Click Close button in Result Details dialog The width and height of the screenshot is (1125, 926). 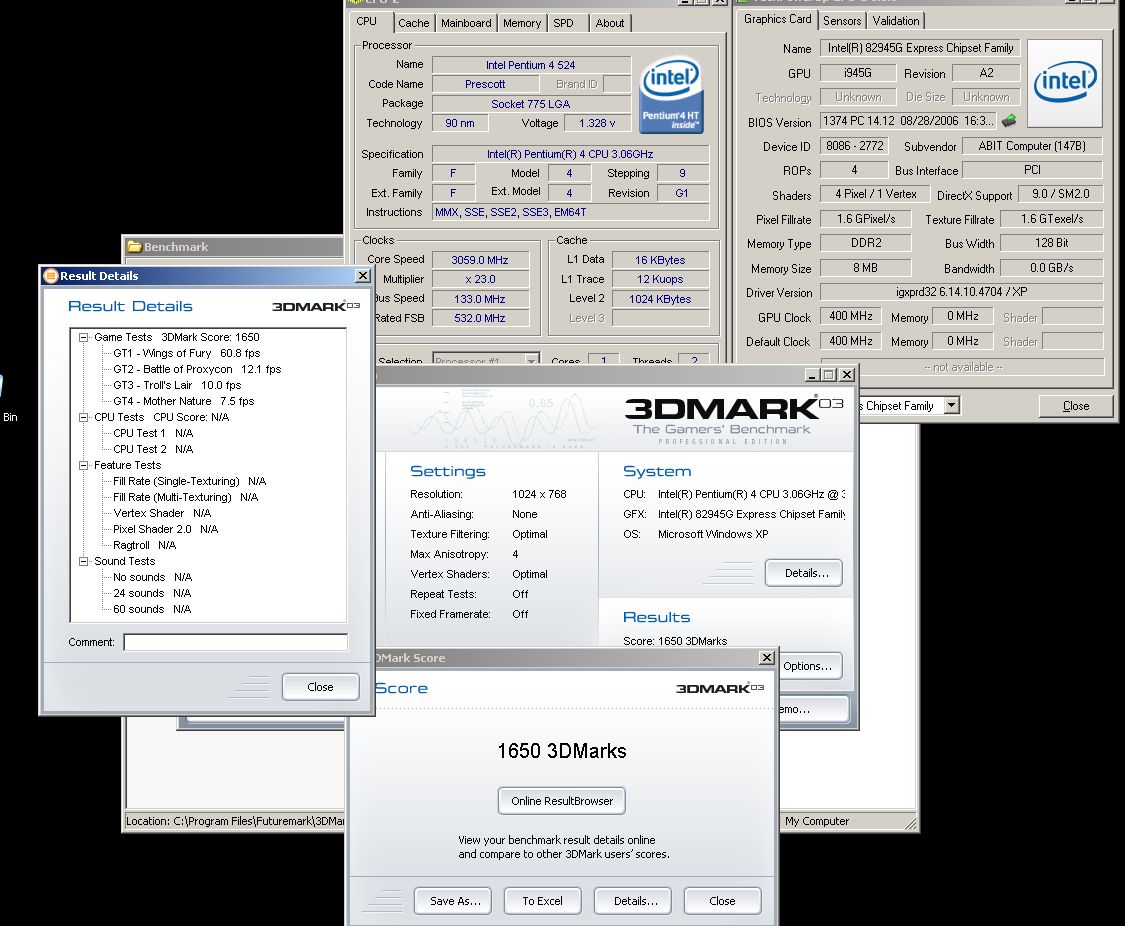(320, 687)
